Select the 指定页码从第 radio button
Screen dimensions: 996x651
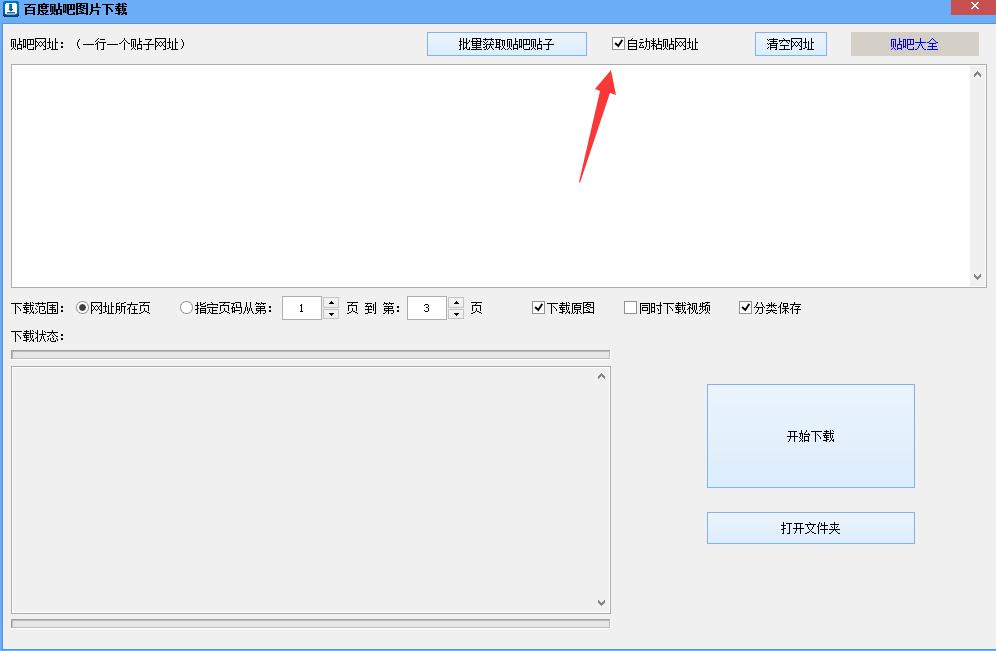point(185,308)
